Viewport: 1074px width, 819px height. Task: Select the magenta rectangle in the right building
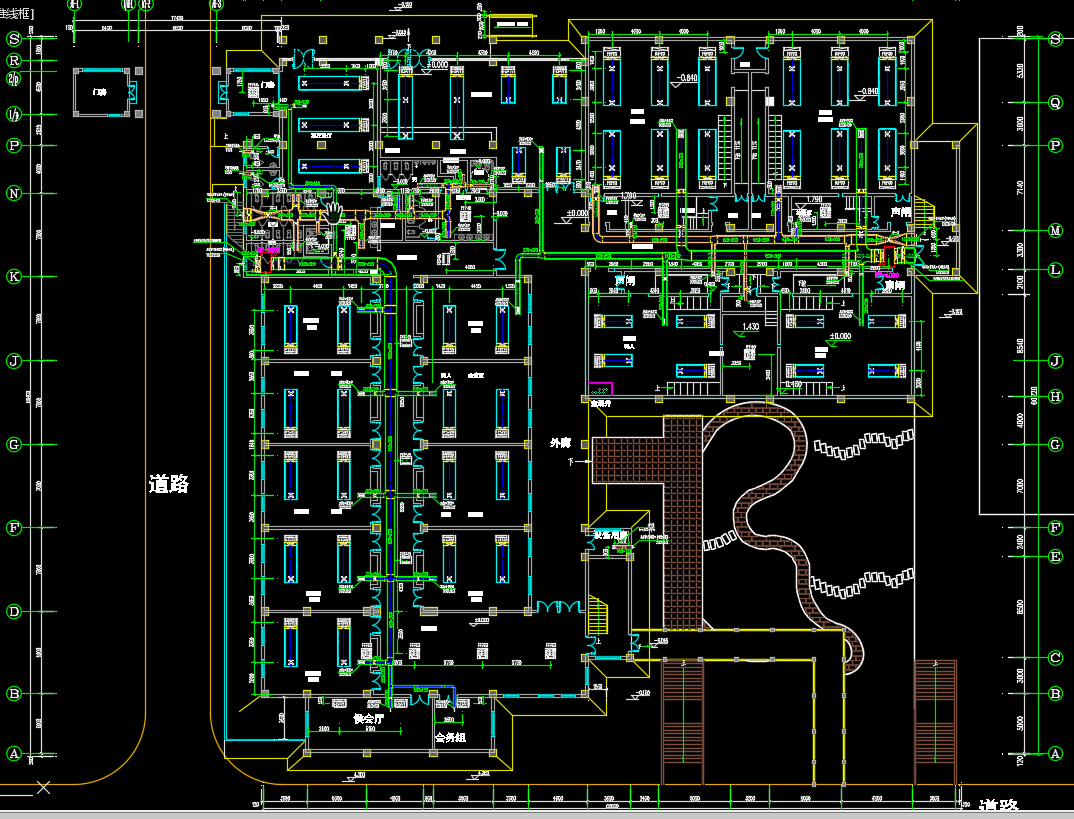[600, 389]
